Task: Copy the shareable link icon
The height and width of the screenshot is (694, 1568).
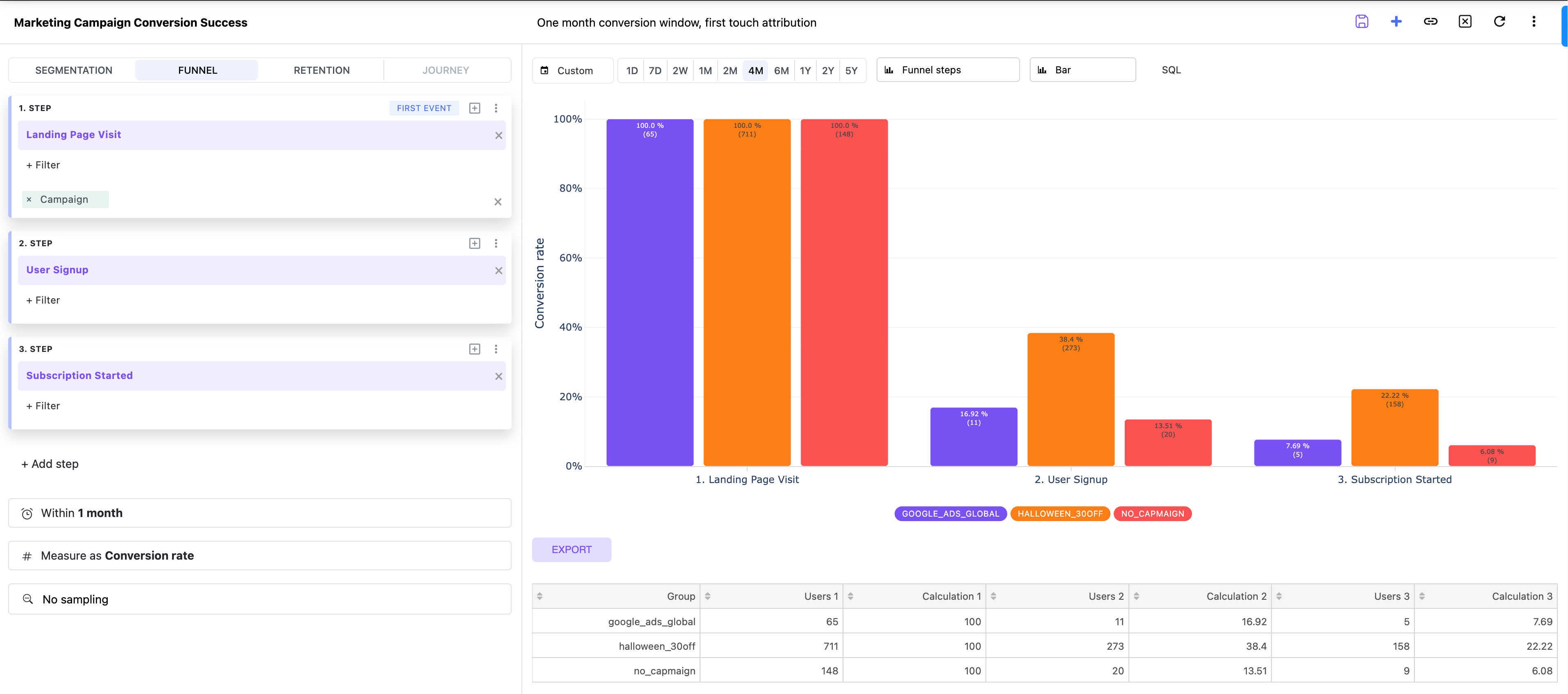Action: (1430, 21)
